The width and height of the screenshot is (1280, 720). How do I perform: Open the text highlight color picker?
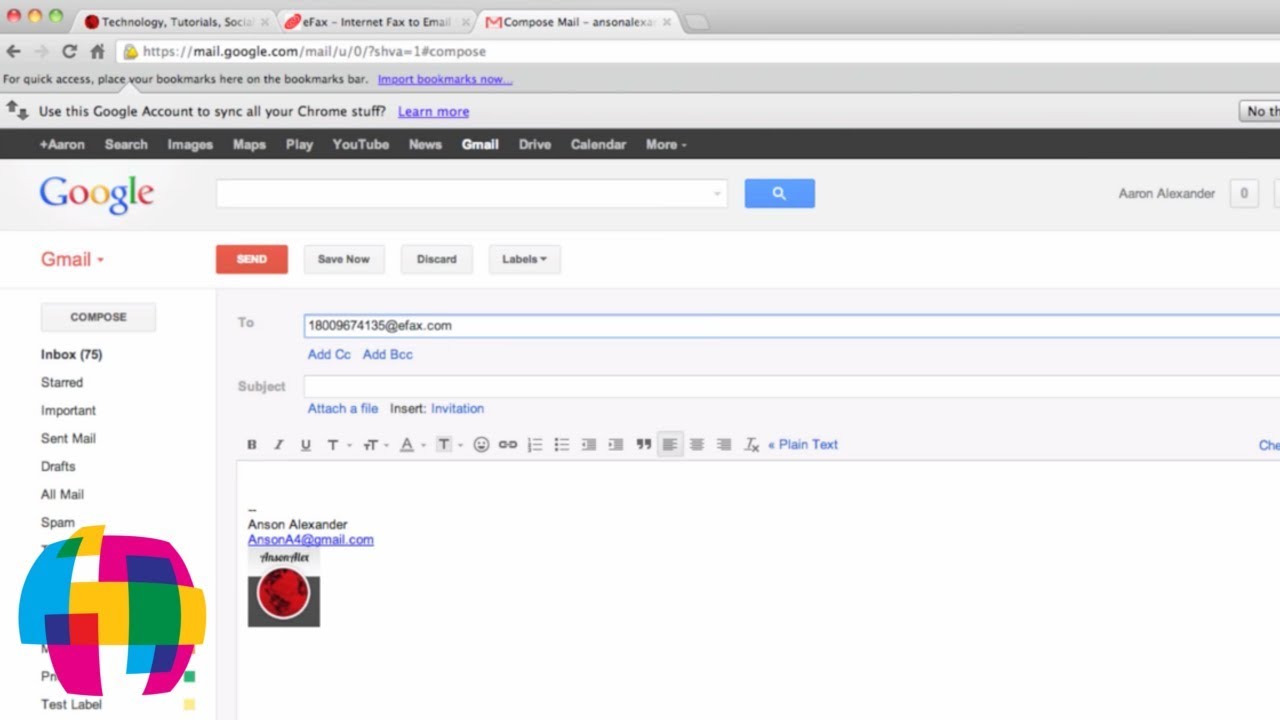coord(448,445)
